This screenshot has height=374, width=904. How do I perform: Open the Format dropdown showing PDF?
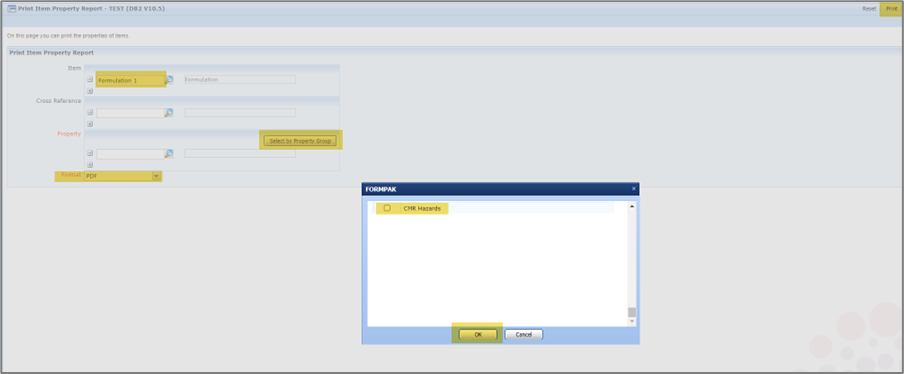click(x=122, y=176)
